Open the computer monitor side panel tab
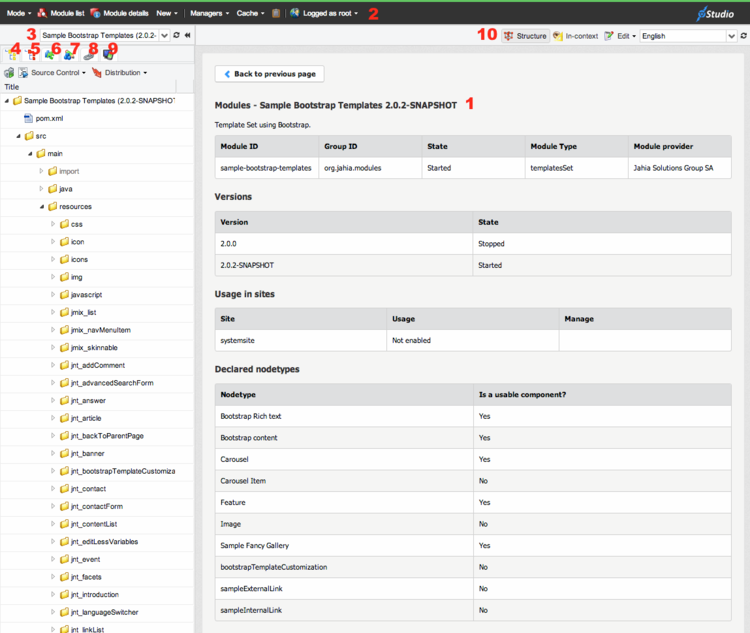Image resolution: width=750 pixels, height=633 pixels. click(x=109, y=55)
